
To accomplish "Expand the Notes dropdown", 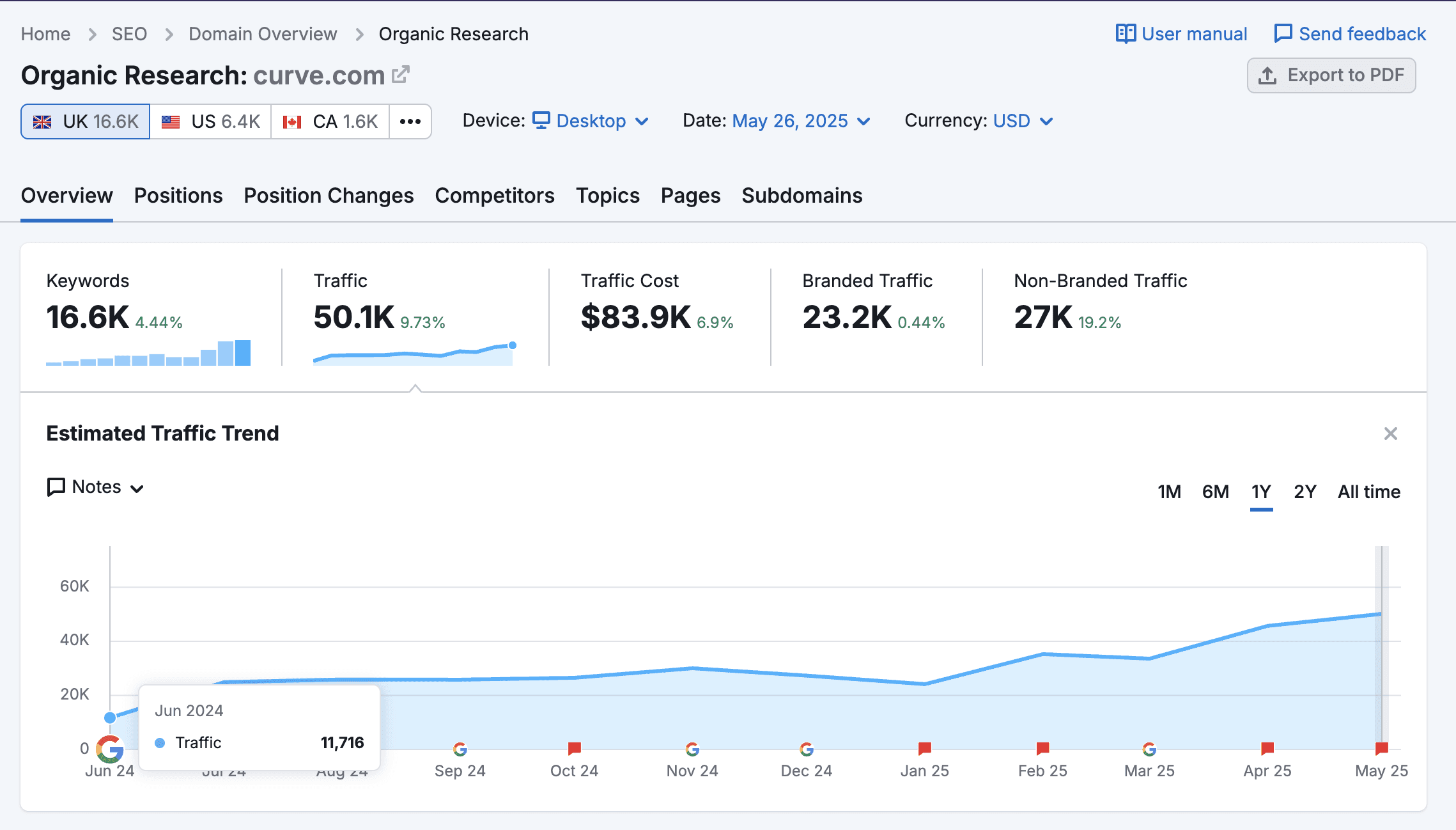I will click(96, 487).
